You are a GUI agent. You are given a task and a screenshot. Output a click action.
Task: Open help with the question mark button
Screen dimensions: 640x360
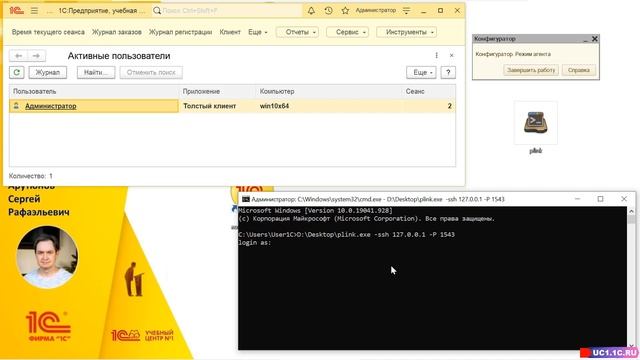(x=448, y=72)
